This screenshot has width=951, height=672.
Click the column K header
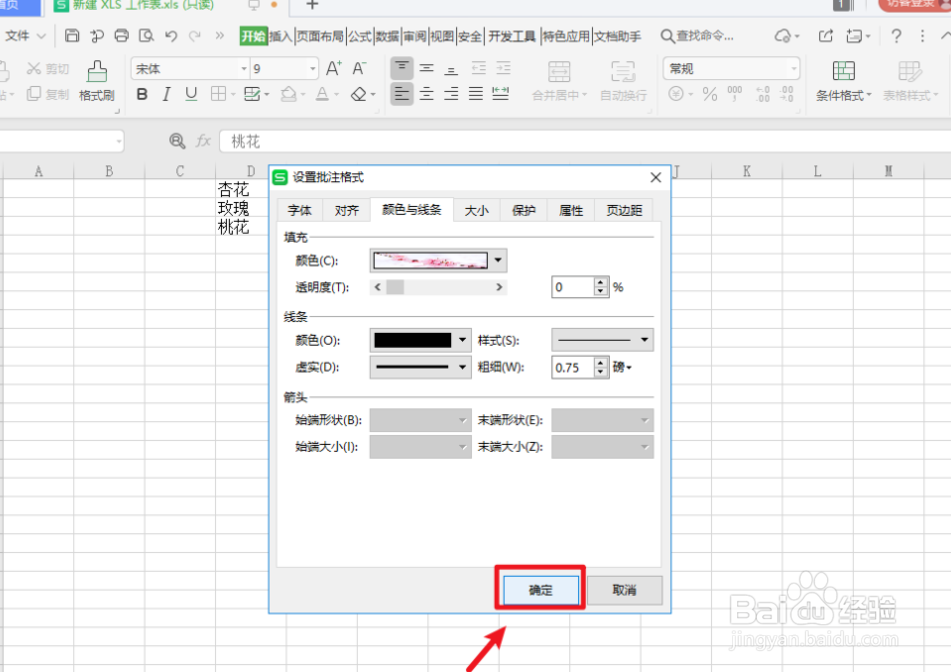pyautogui.click(x=747, y=171)
